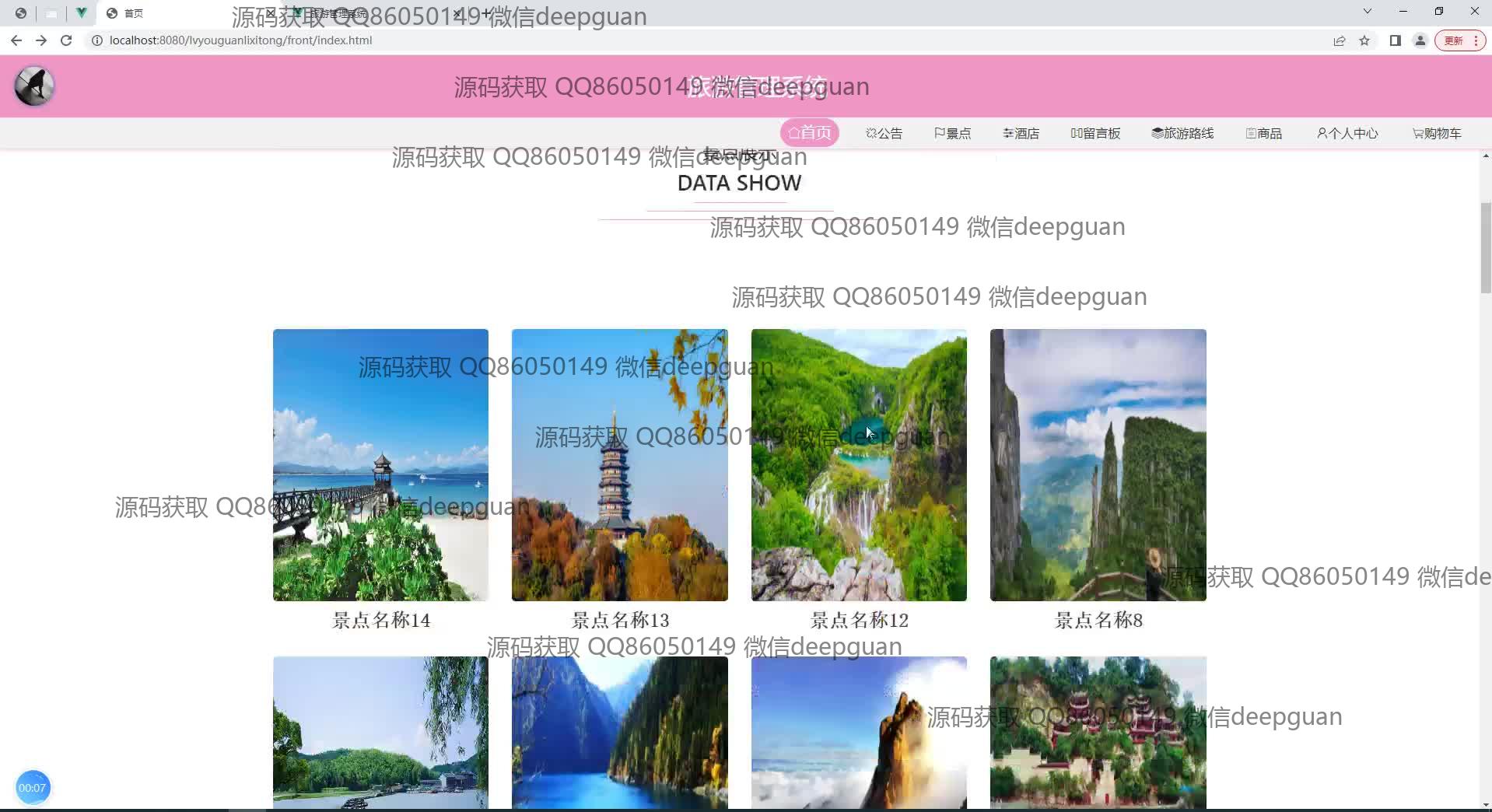Open the pagoda photo for 景点名称13
Viewport: 1492px width, 812px height.
[620, 464]
